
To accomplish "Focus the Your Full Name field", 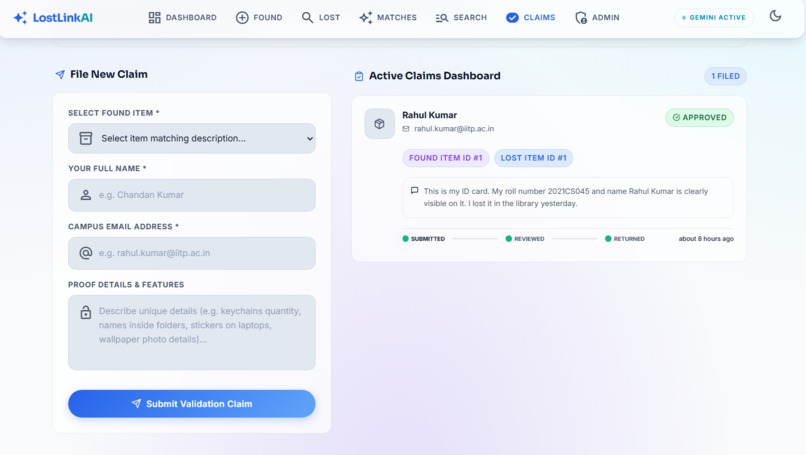I will tap(192, 195).
